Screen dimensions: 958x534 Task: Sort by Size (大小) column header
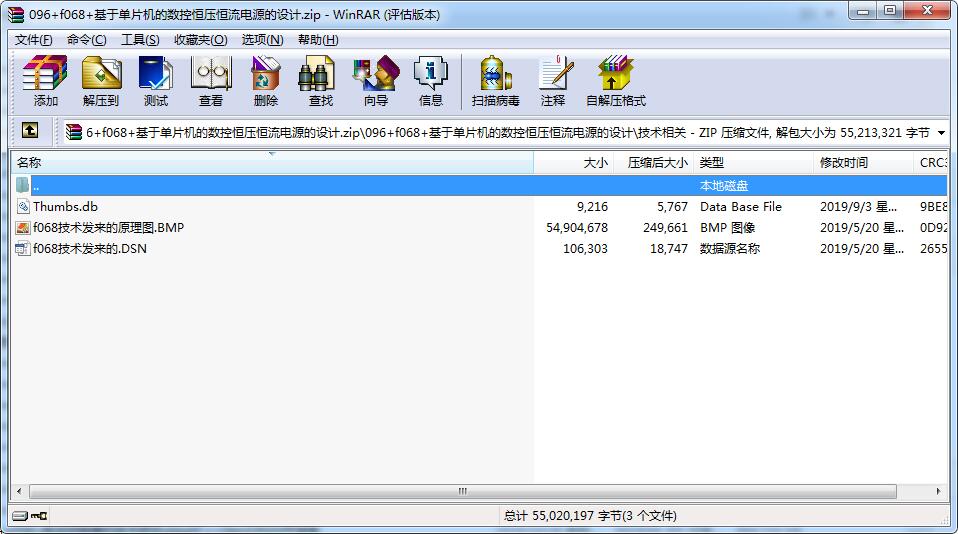click(574, 163)
